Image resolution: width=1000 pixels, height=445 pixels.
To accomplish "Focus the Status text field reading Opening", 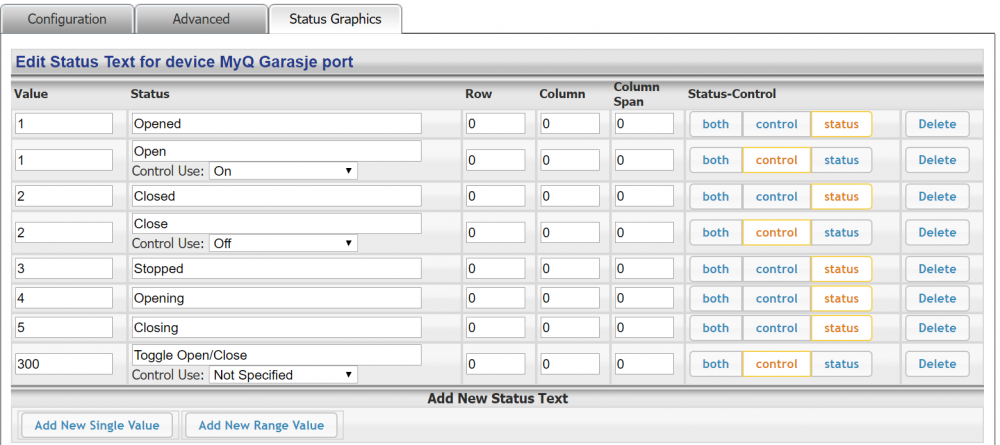I will pos(276,298).
